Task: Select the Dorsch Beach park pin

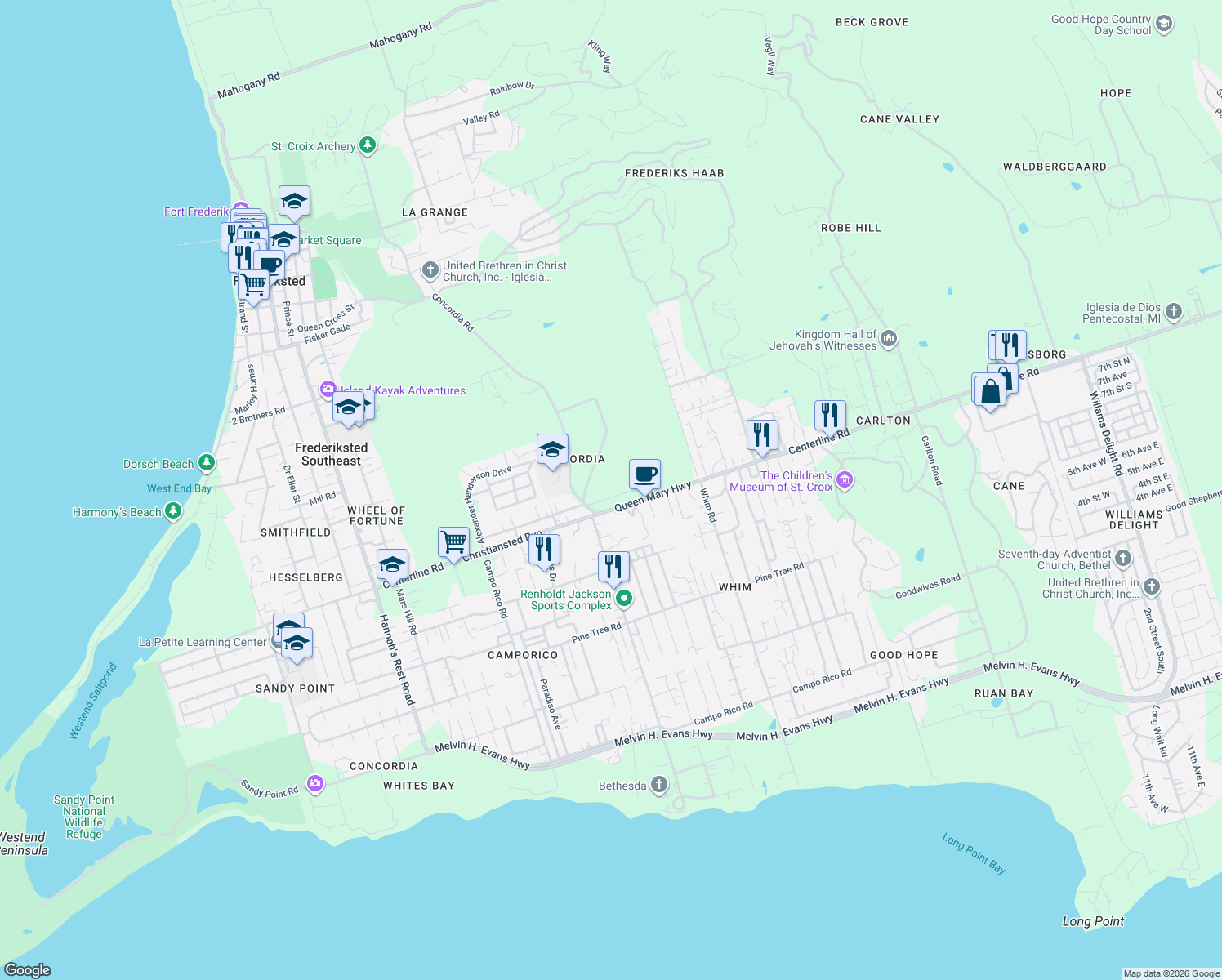Action: pos(207,463)
